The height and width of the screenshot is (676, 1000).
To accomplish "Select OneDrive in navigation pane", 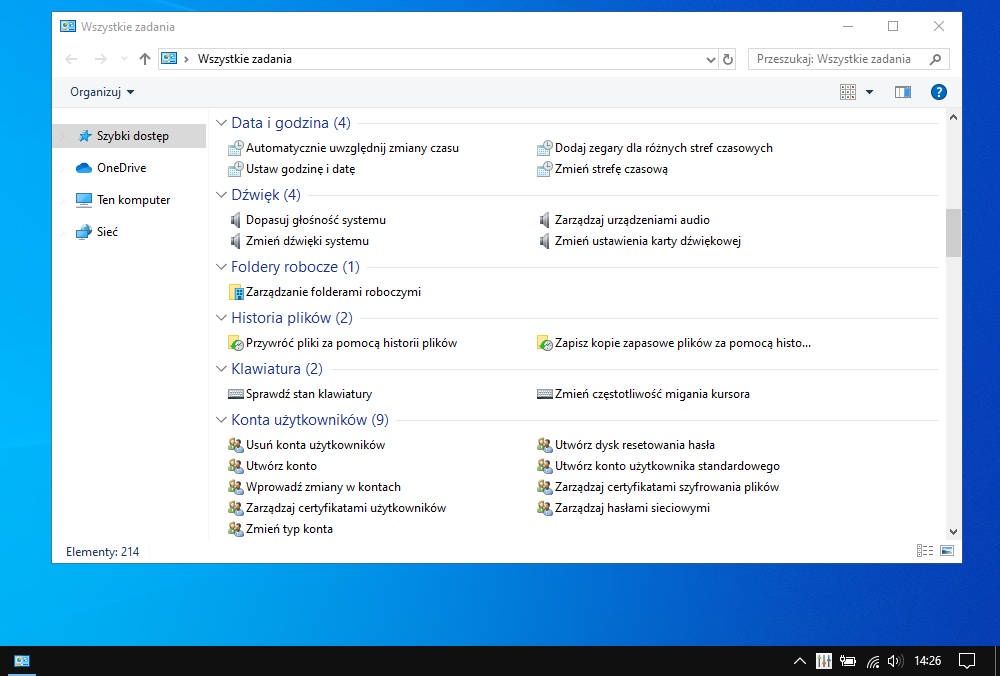I will click(121, 168).
